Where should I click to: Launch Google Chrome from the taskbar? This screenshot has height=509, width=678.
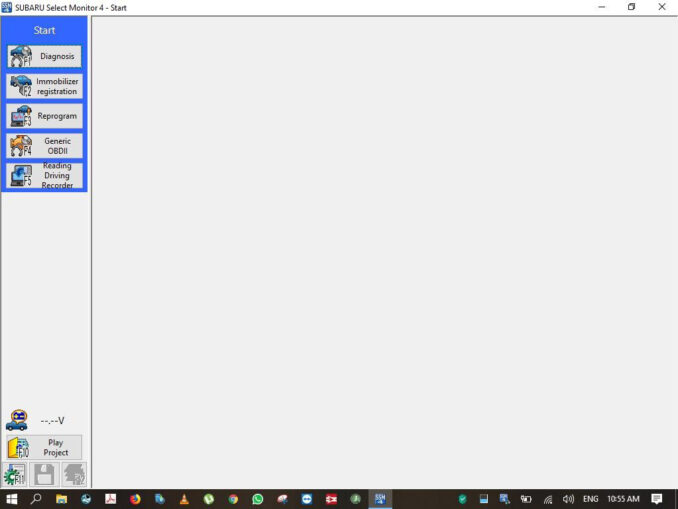click(x=233, y=498)
